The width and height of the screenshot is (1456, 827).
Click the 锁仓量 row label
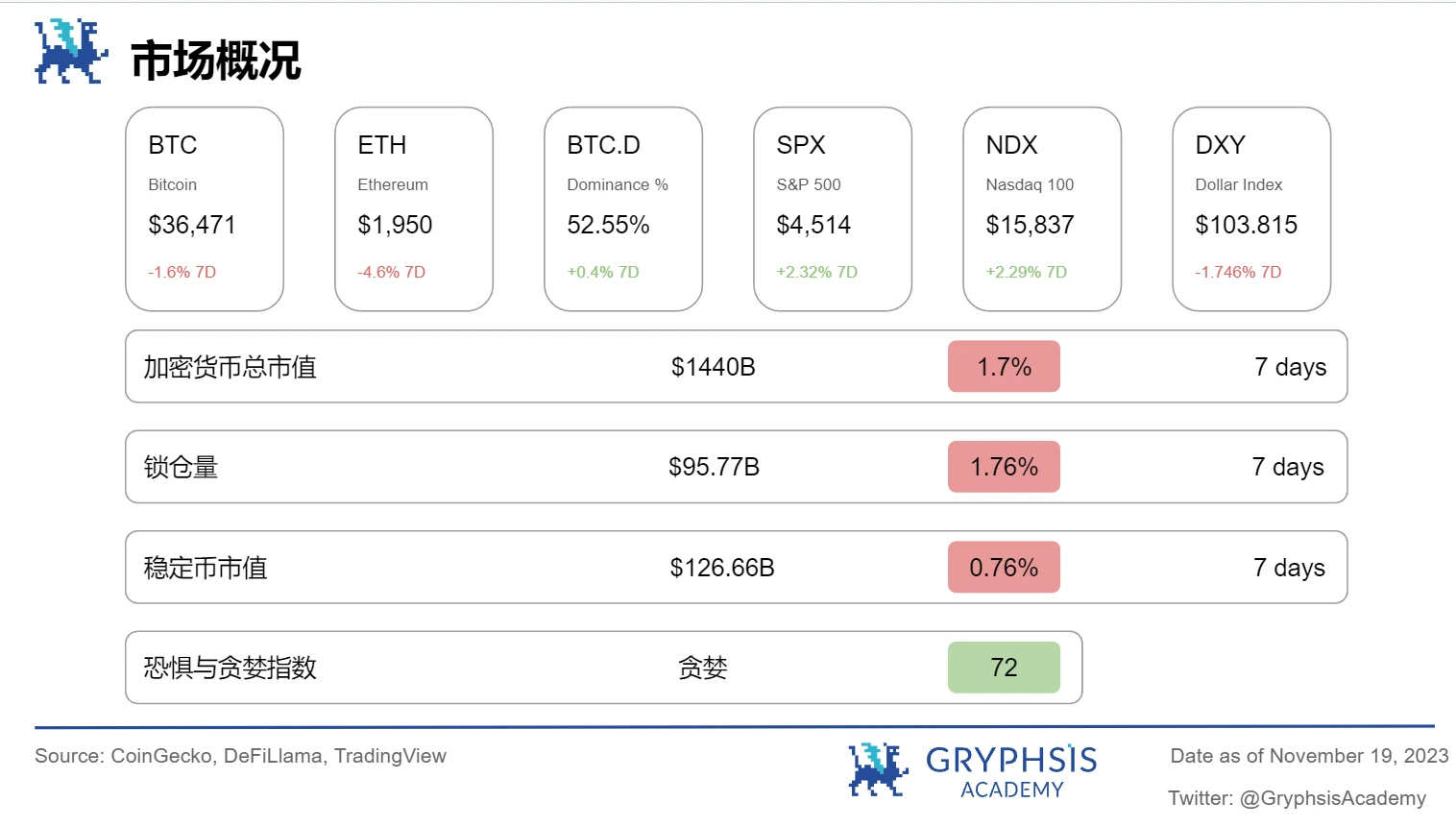click(181, 467)
